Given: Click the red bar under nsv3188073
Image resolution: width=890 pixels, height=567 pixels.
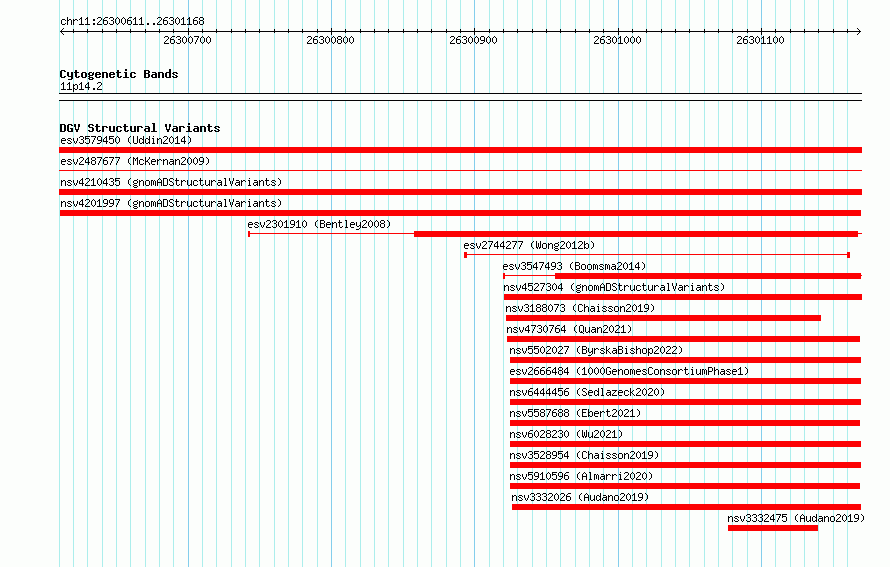Looking at the screenshot, I should 664,318.
